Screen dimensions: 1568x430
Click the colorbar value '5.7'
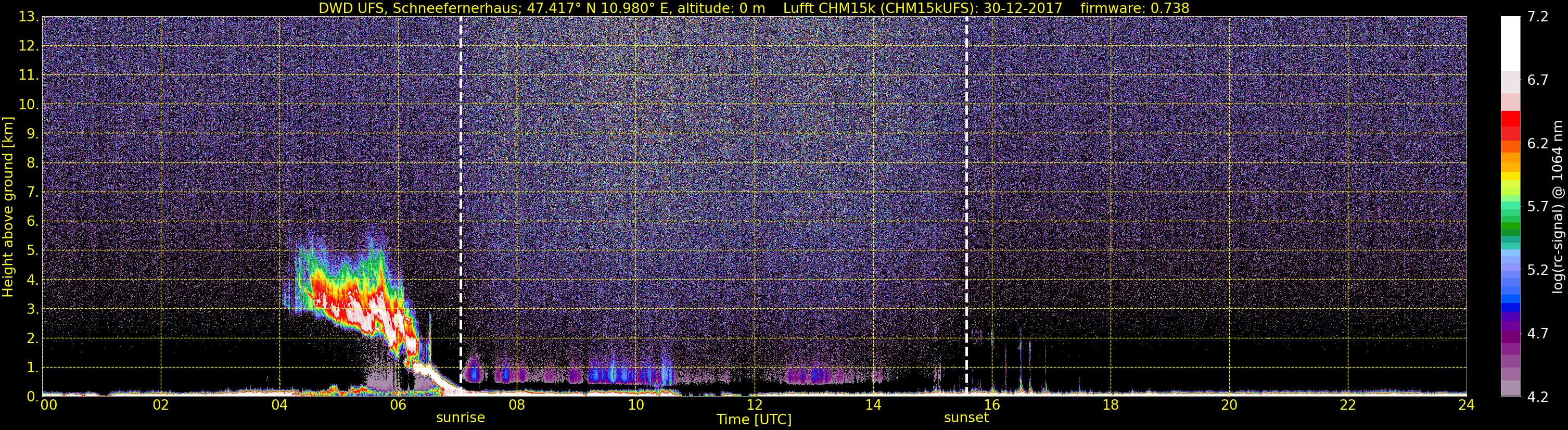click(1538, 207)
